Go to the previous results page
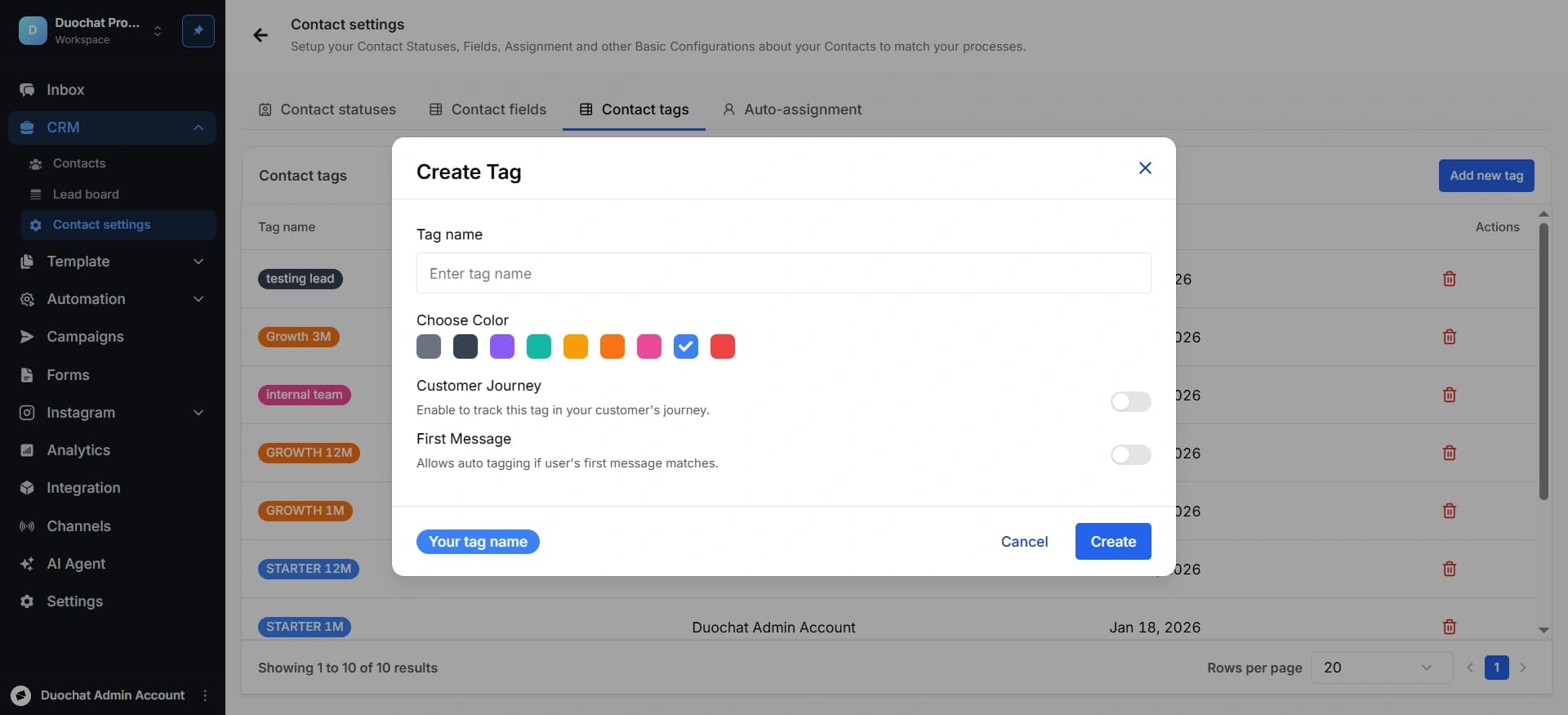Viewport: 1568px width, 715px height. click(x=1470, y=668)
